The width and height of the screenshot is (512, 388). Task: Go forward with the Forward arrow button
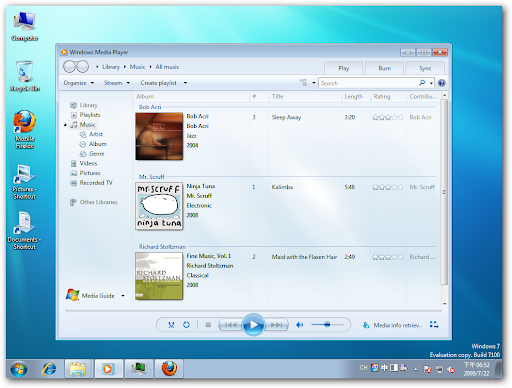click(x=82, y=67)
